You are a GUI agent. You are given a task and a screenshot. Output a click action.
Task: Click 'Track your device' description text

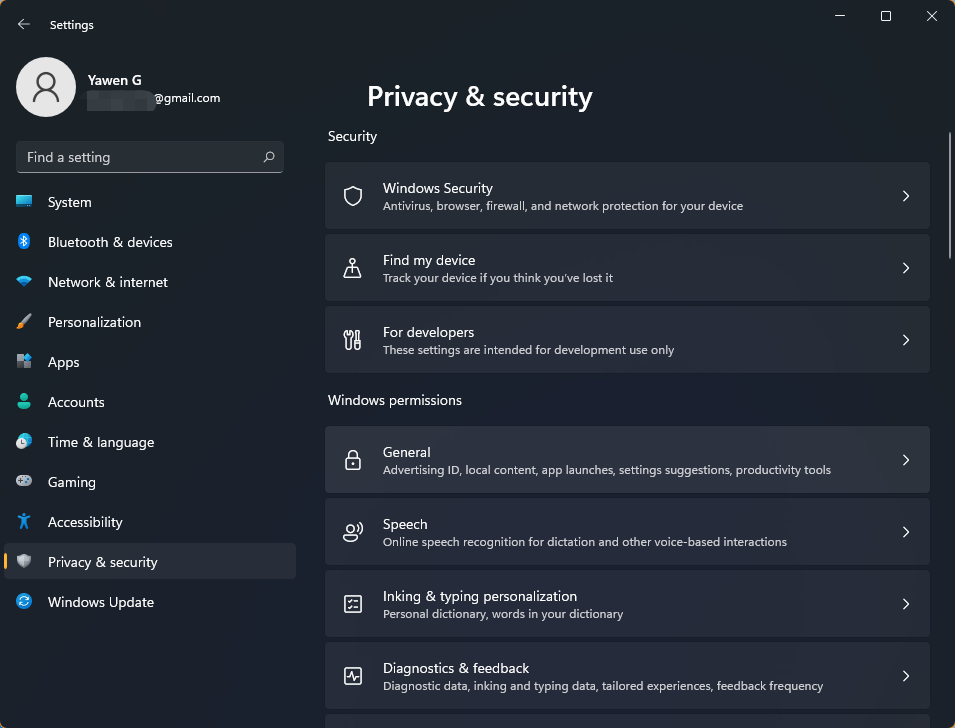click(x=498, y=278)
